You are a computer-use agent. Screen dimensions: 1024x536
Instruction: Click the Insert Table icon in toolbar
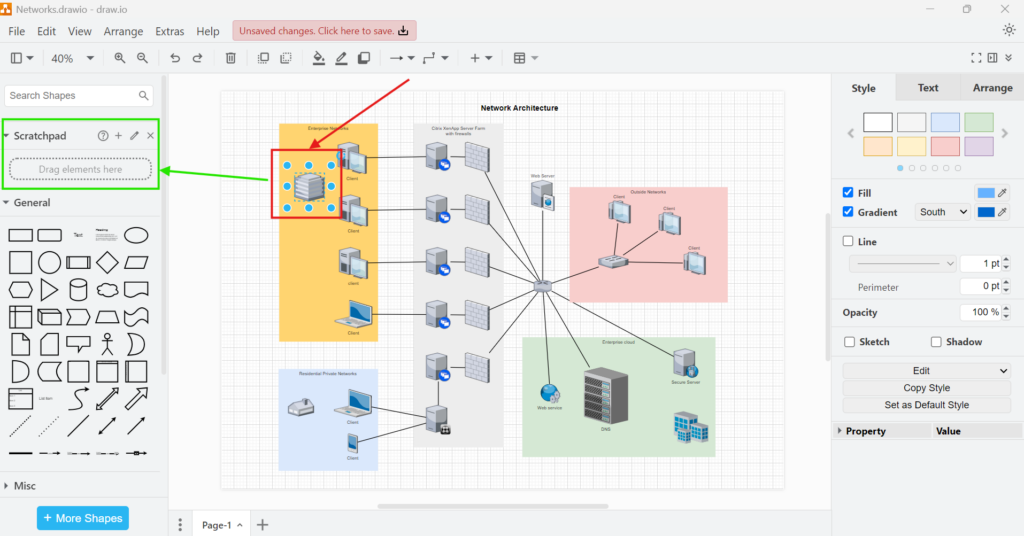pos(520,59)
